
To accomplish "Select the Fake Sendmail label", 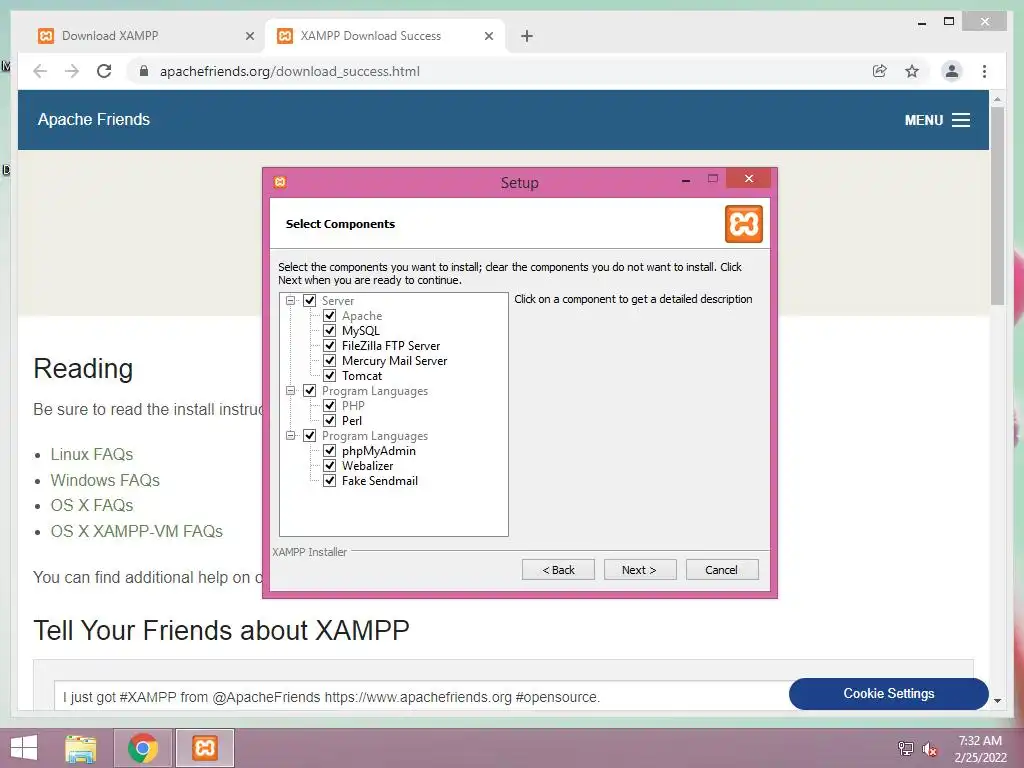I will 379,481.
